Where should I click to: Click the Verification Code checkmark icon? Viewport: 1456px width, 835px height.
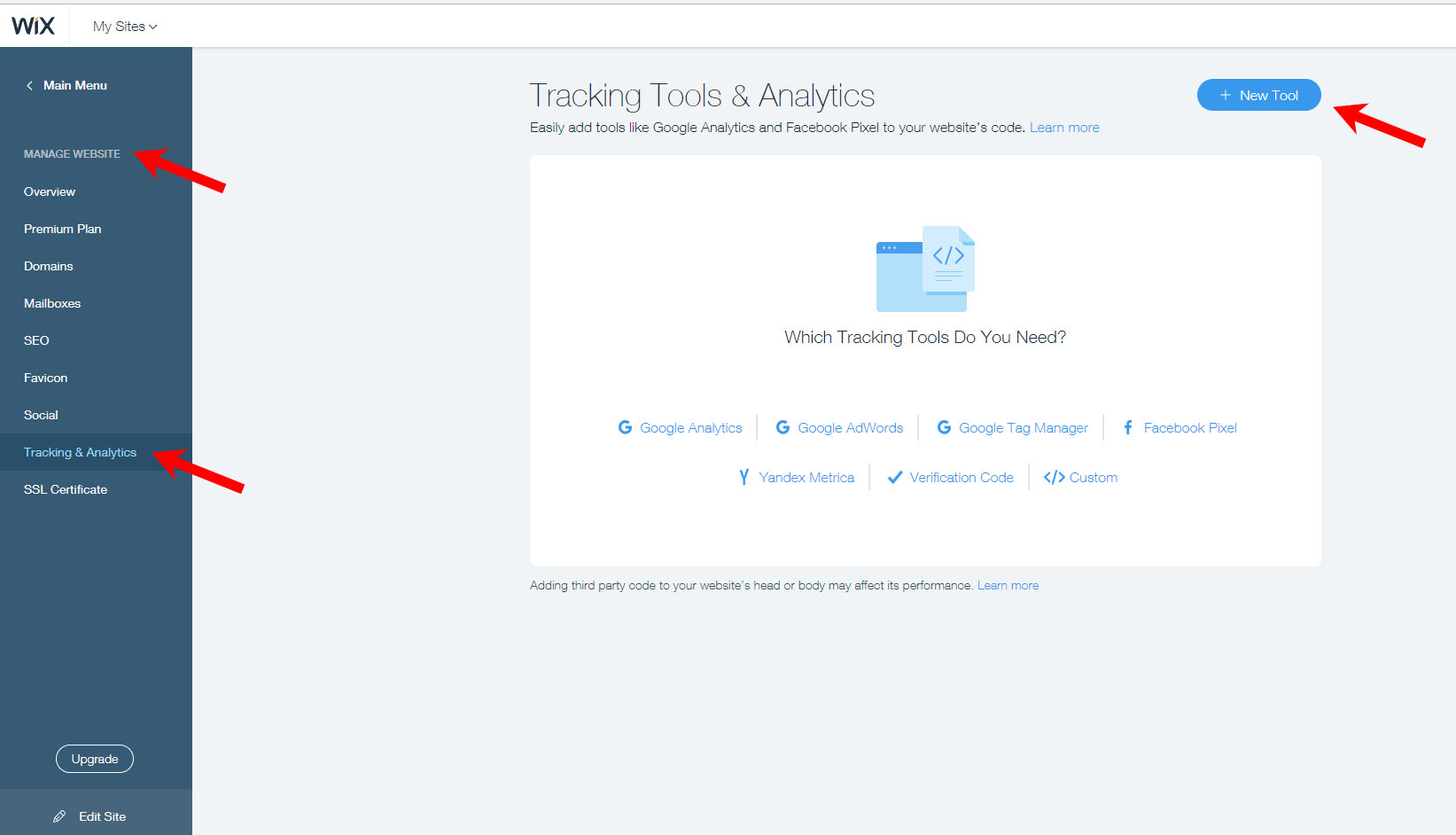pos(895,477)
